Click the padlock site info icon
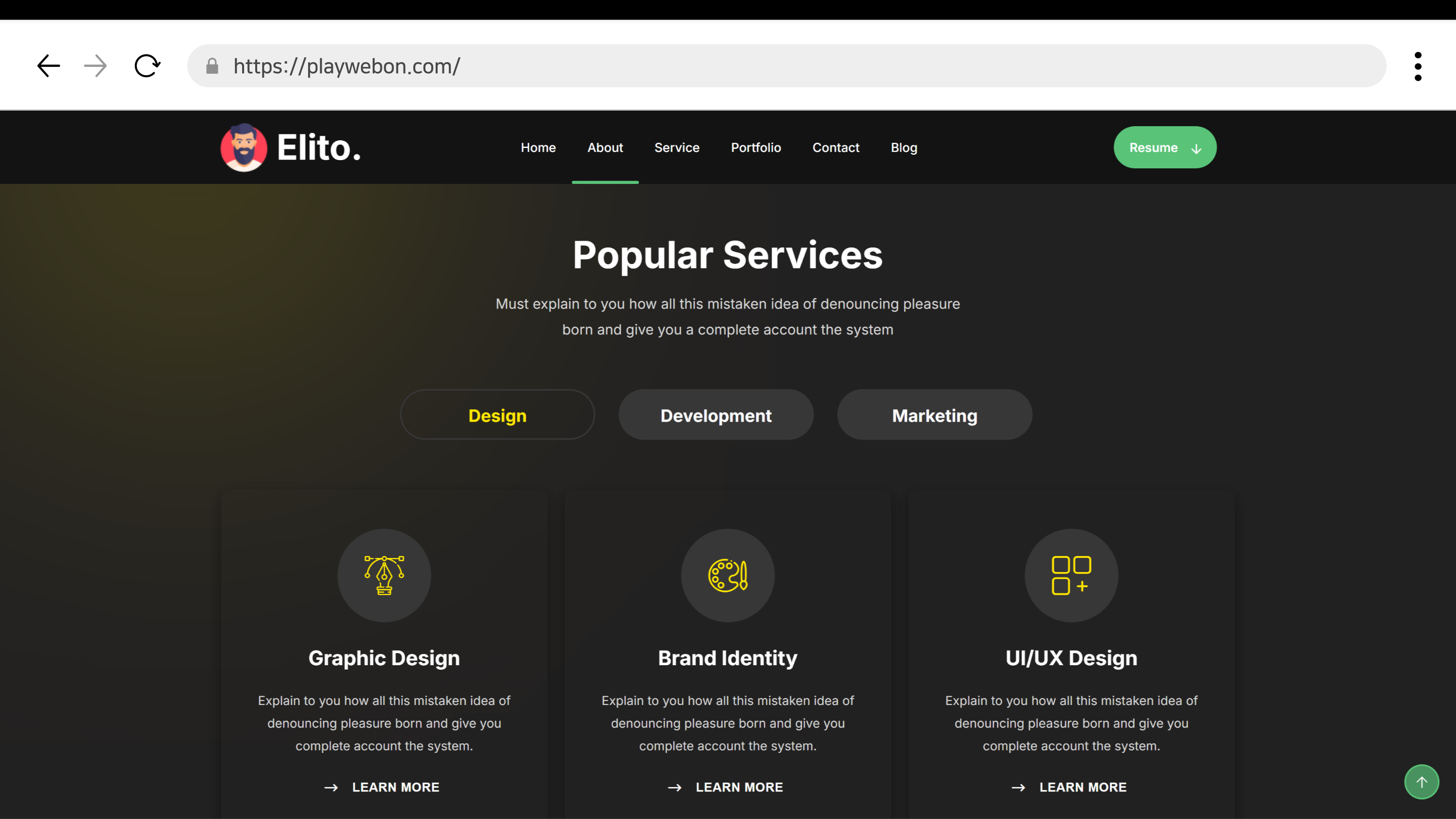This screenshot has height=819, width=1456. [x=213, y=66]
